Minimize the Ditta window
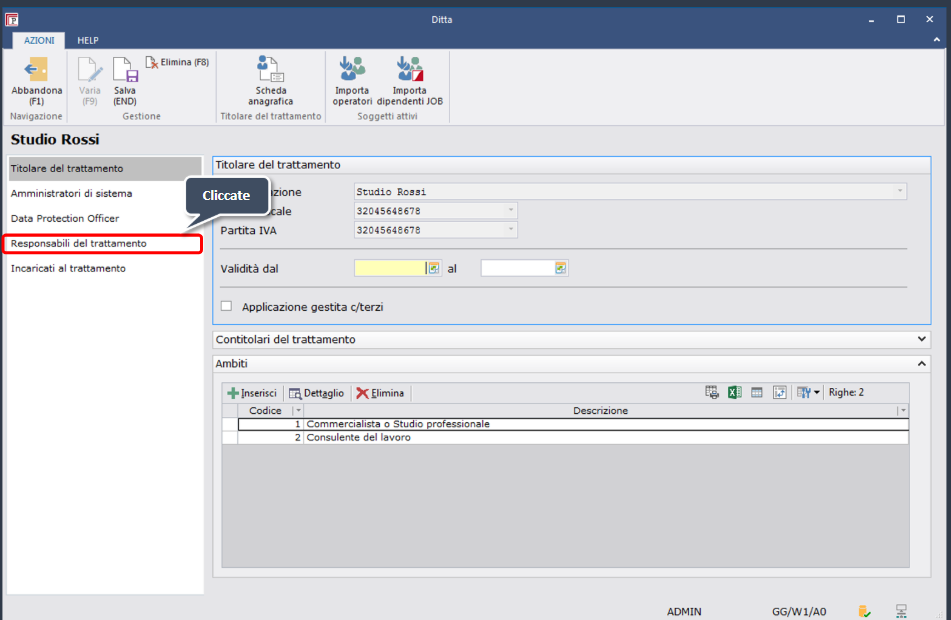Image resolution: width=951 pixels, height=620 pixels. pos(872,19)
